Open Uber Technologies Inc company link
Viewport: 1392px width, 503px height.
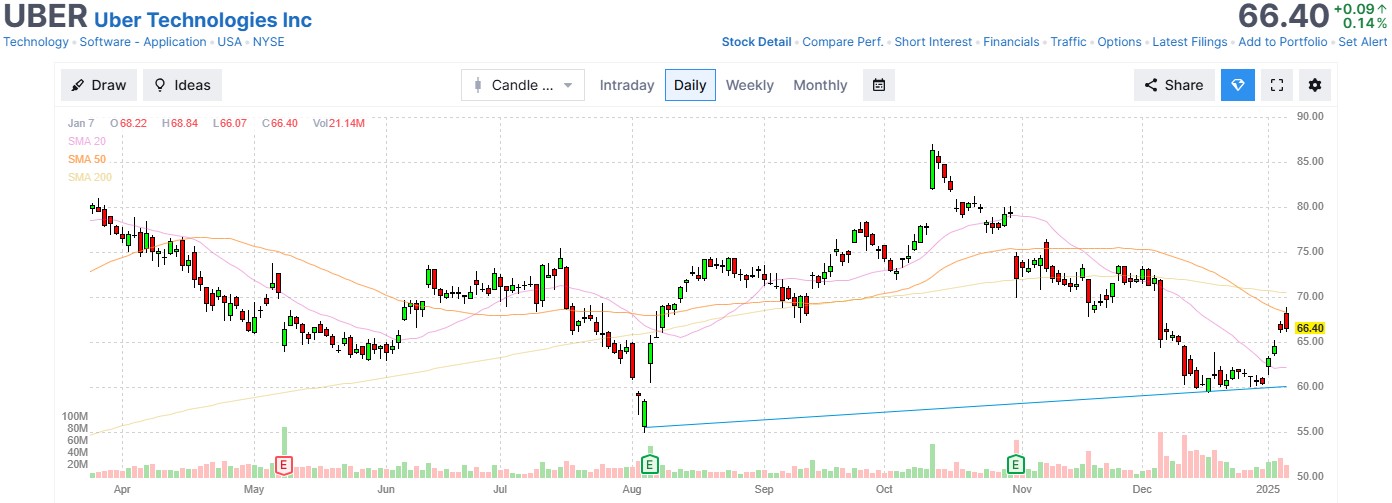203,20
